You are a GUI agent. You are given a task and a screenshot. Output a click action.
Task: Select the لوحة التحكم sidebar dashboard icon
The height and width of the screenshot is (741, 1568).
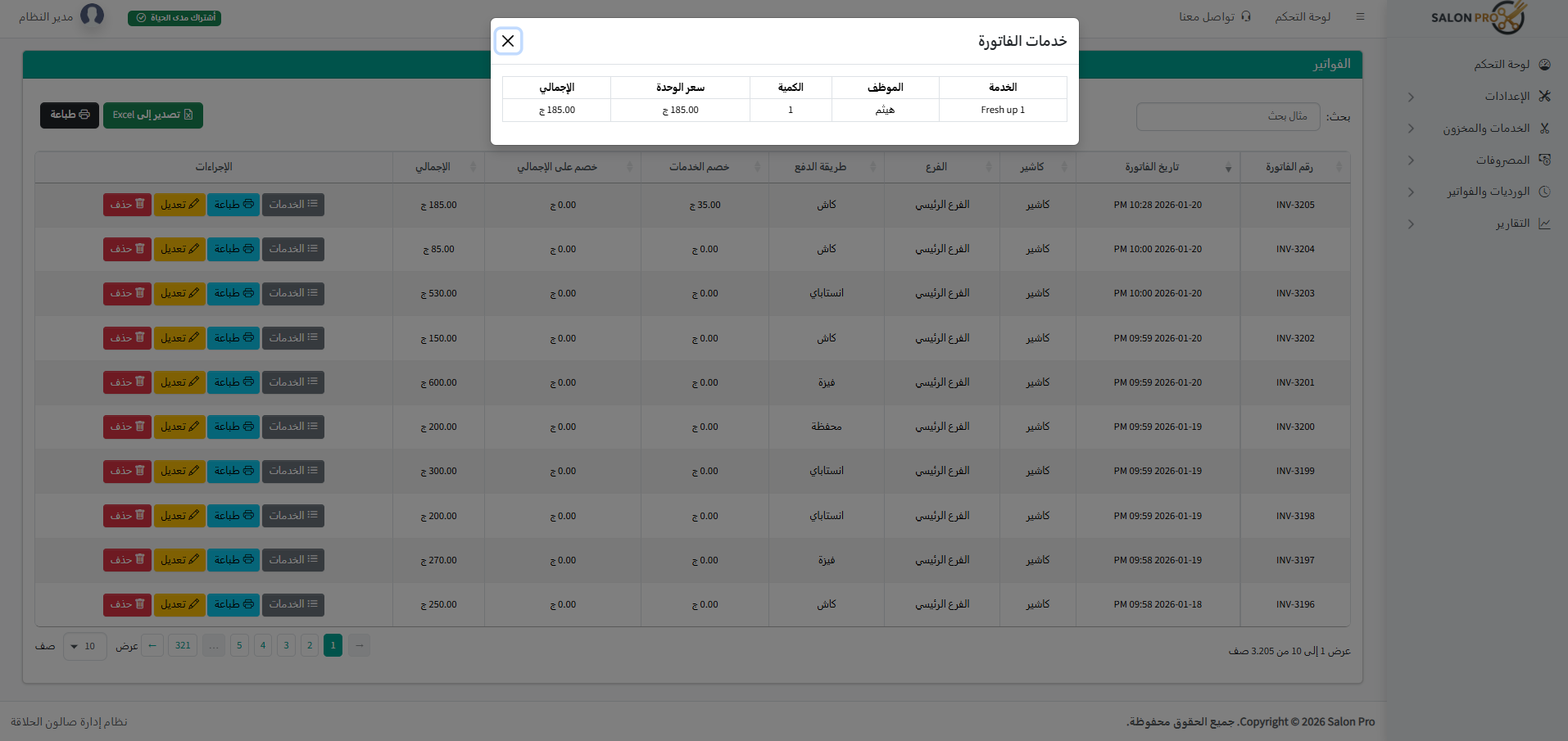pos(1545,65)
